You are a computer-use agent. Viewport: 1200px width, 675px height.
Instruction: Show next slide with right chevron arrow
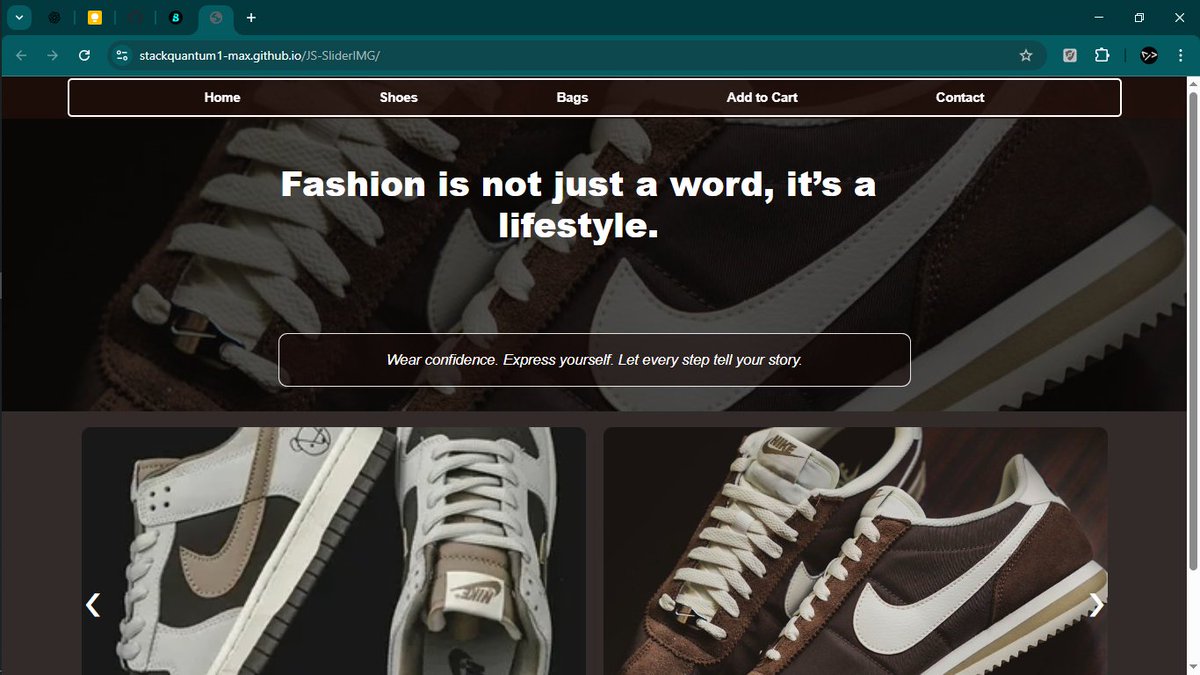(1096, 604)
